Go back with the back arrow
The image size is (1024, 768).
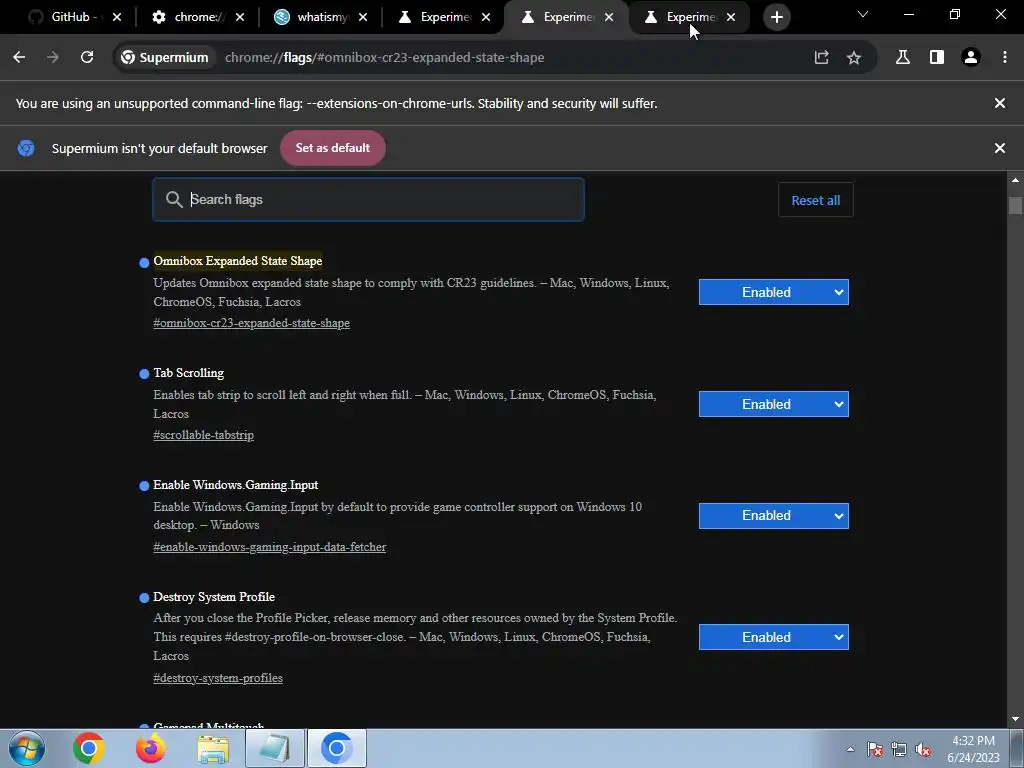click(x=19, y=57)
